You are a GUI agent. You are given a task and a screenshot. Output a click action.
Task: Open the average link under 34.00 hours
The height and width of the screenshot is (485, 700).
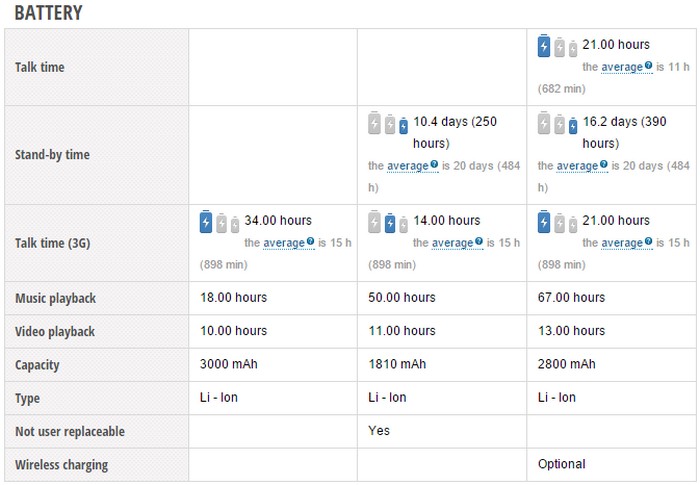(x=284, y=243)
